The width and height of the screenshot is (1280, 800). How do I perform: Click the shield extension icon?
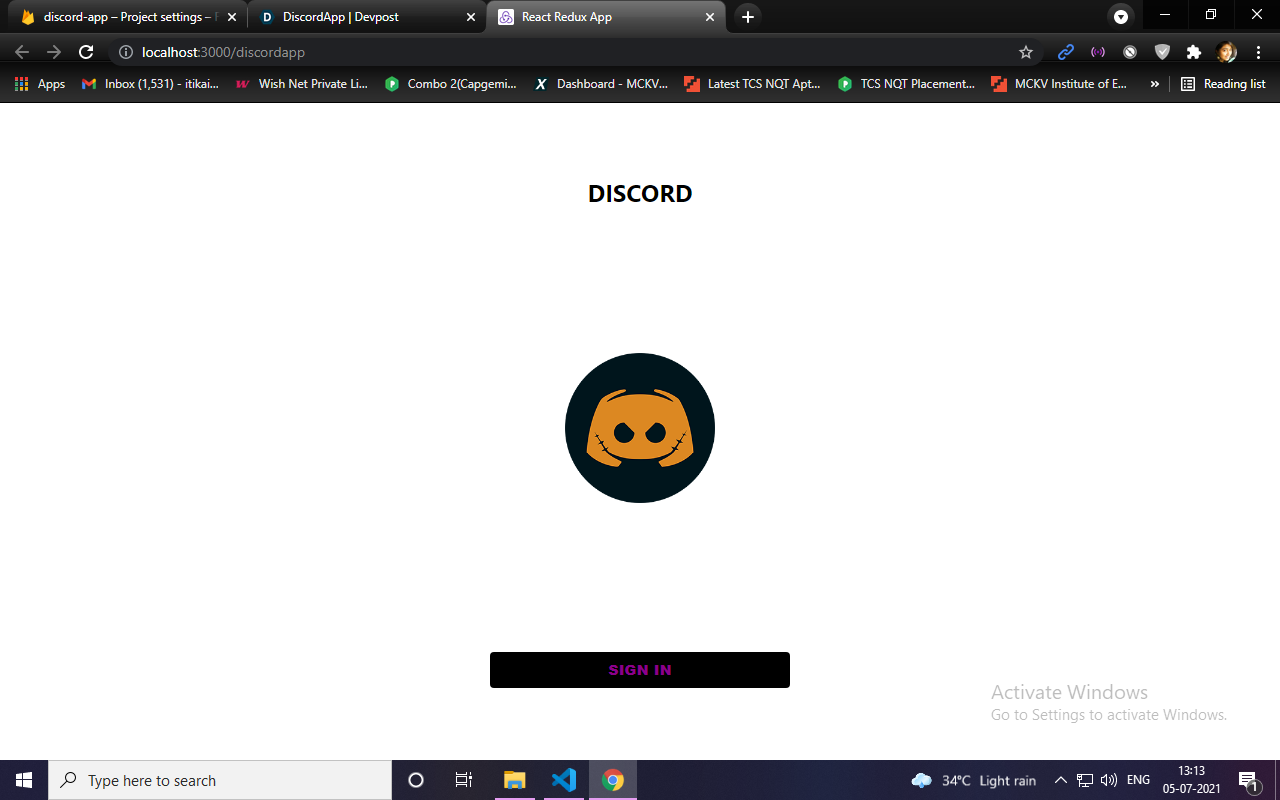tap(1162, 52)
